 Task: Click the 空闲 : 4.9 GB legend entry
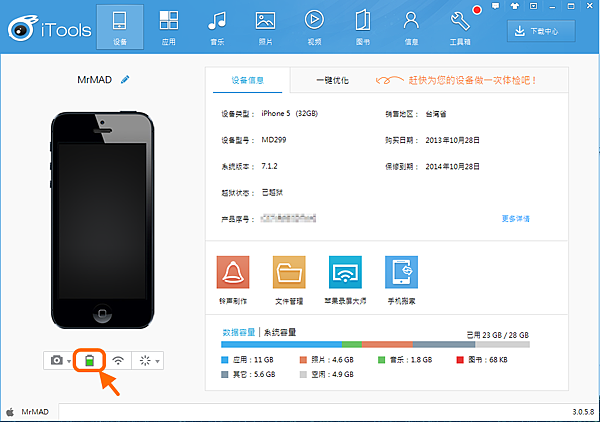[x=327, y=375]
